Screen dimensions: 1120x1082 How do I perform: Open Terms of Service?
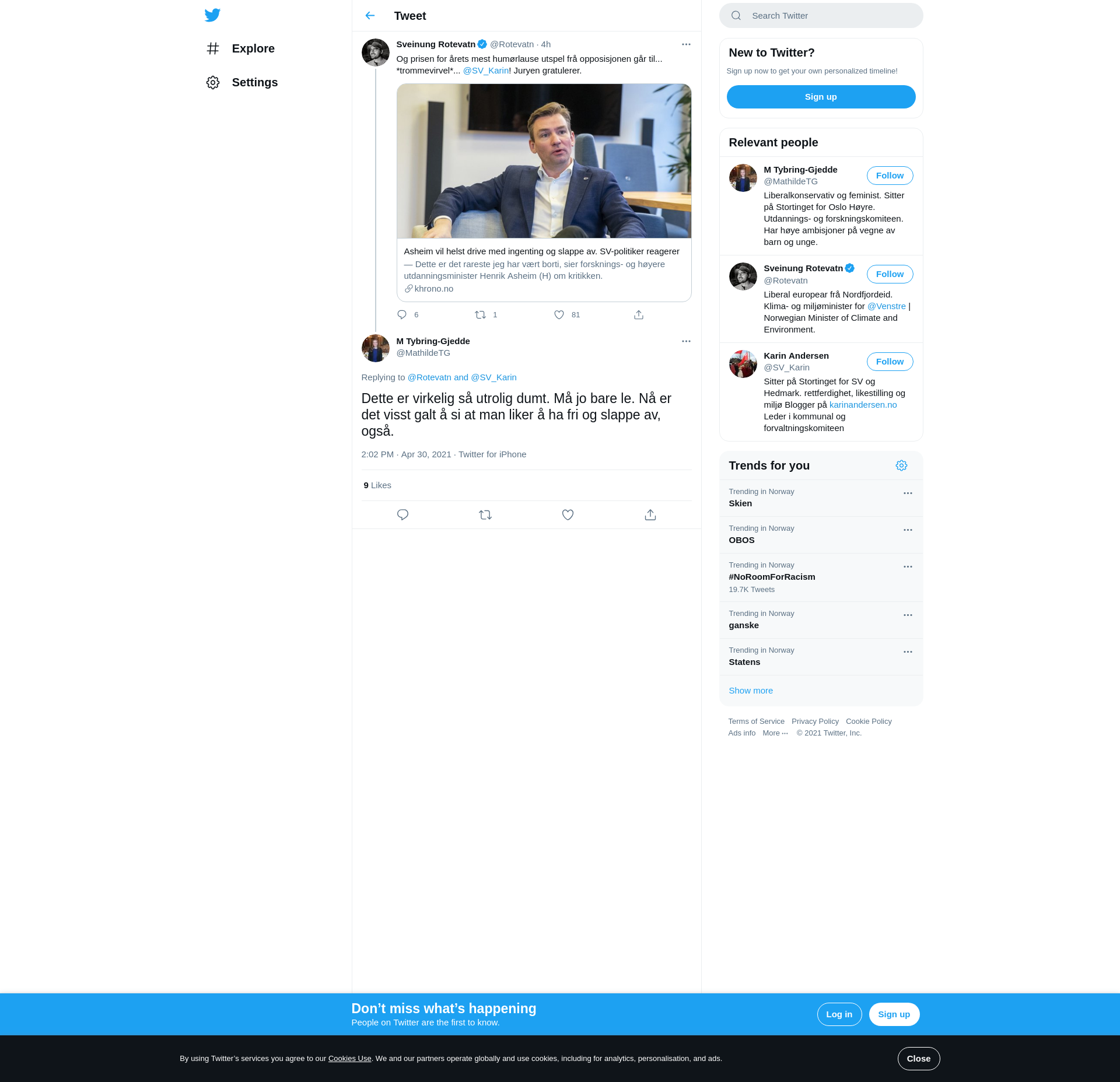tap(756, 722)
